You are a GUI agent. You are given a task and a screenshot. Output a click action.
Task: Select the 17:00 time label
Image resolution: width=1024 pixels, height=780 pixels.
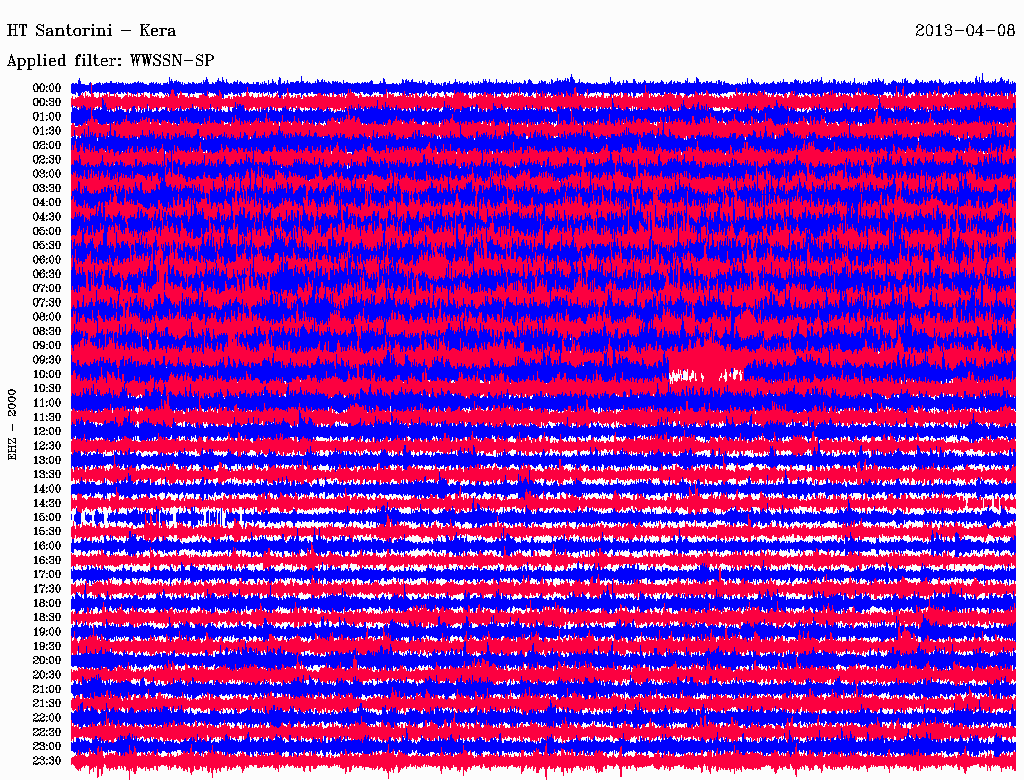tap(47, 575)
